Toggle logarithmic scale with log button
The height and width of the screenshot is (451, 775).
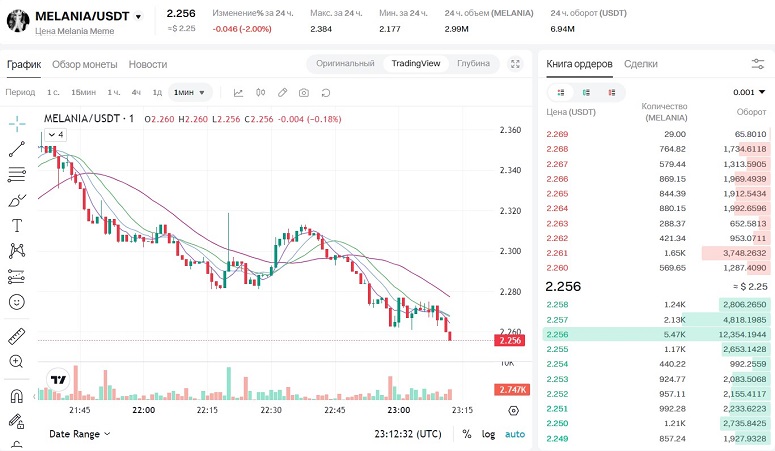pyautogui.click(x=488, y=434)
